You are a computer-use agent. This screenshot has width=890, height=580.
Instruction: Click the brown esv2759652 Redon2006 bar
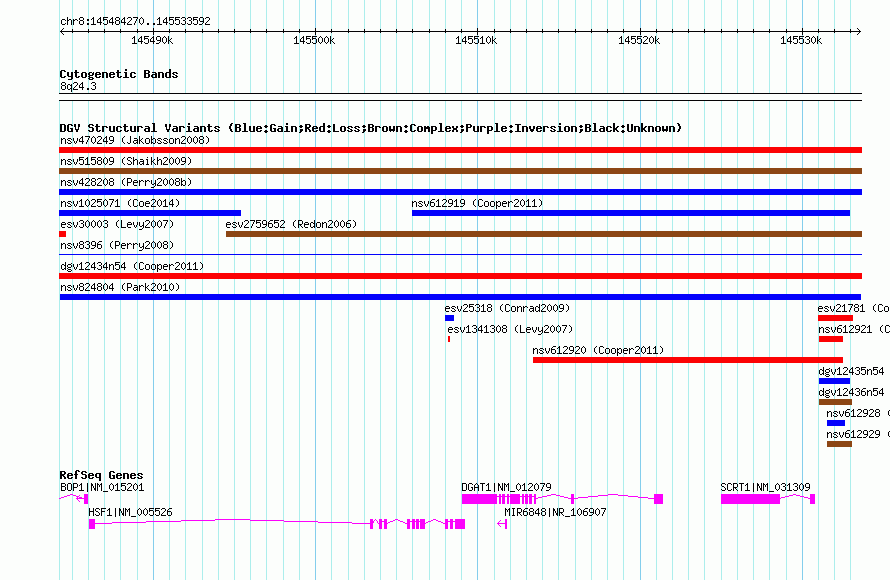point(544,234)
